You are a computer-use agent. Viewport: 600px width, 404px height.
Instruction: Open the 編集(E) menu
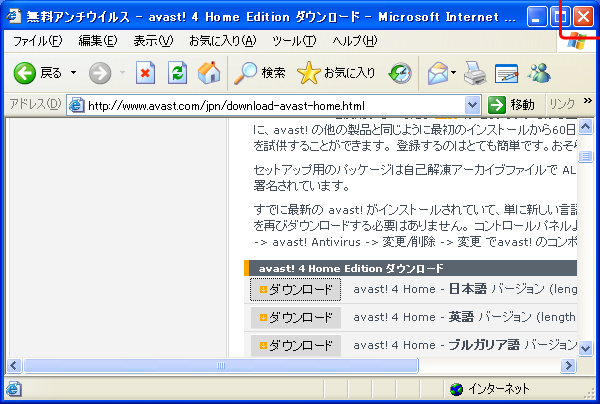pos(98,41)
